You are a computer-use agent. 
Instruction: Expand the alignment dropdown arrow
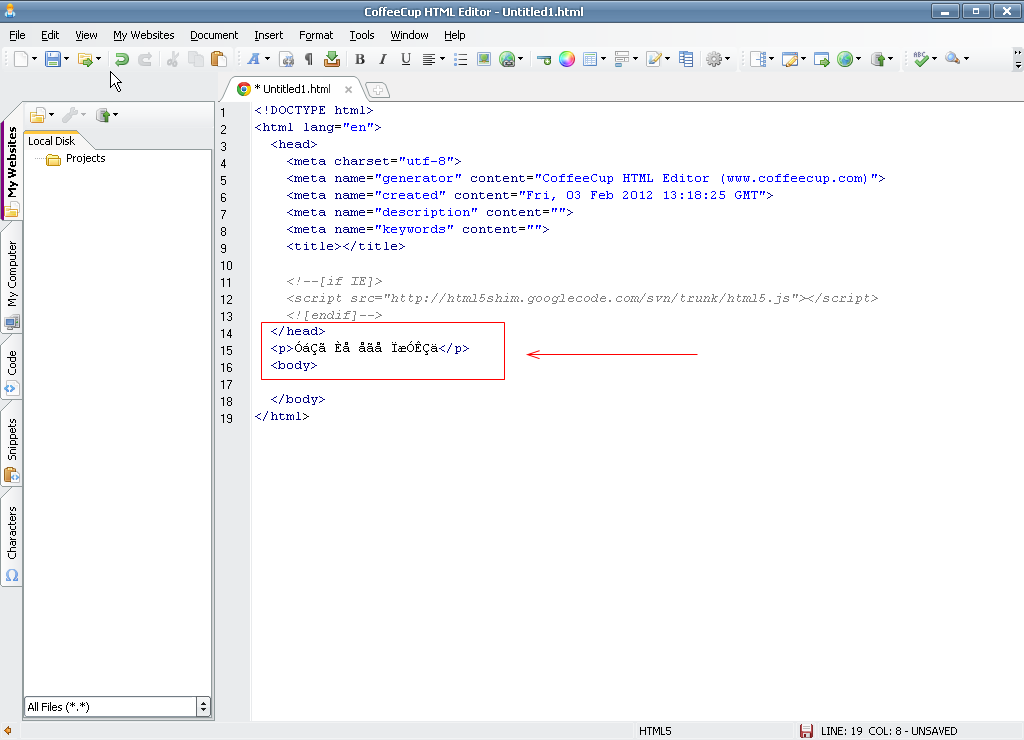coord(442,59)
